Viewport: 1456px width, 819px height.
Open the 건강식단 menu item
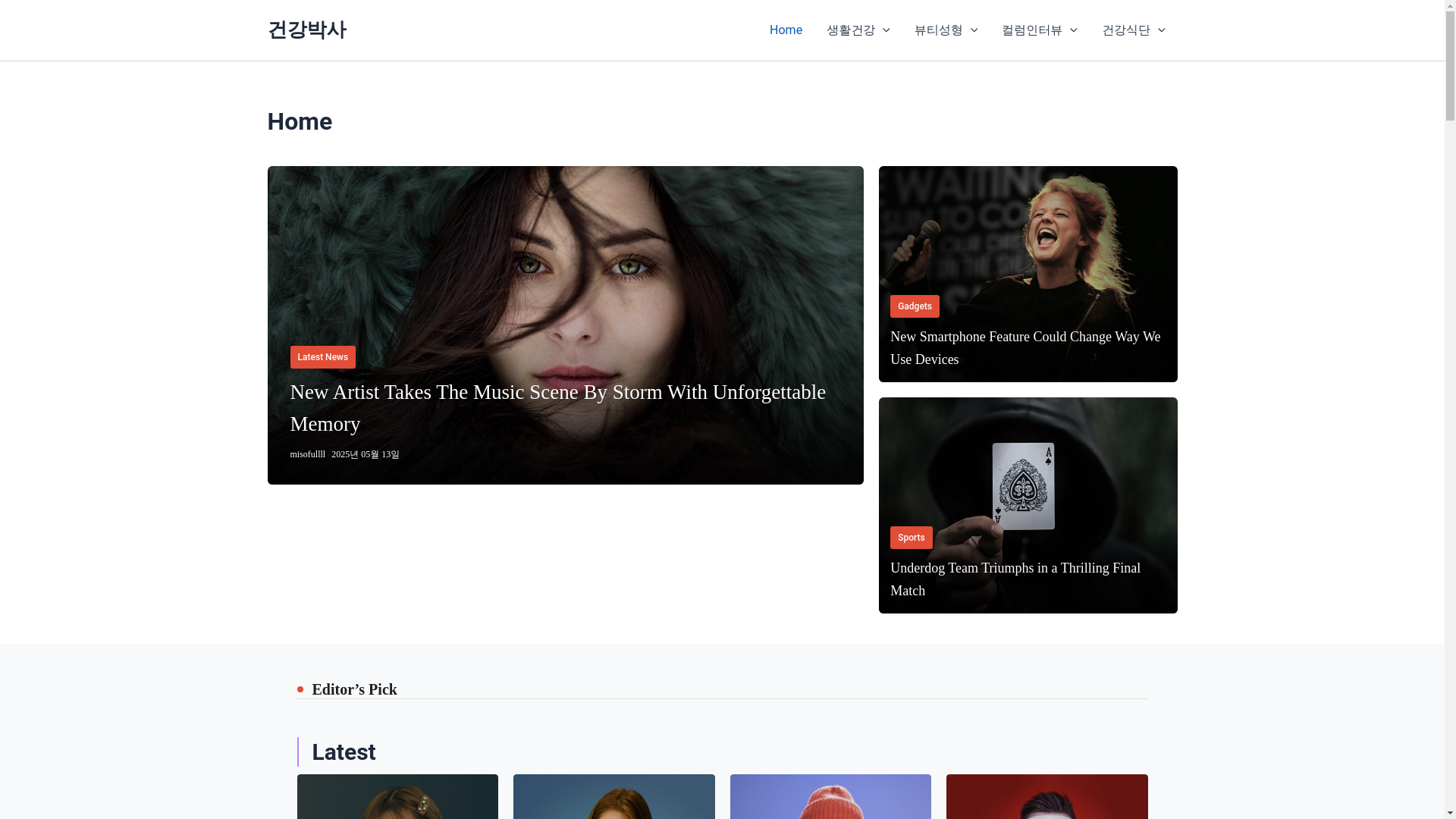1126,30
